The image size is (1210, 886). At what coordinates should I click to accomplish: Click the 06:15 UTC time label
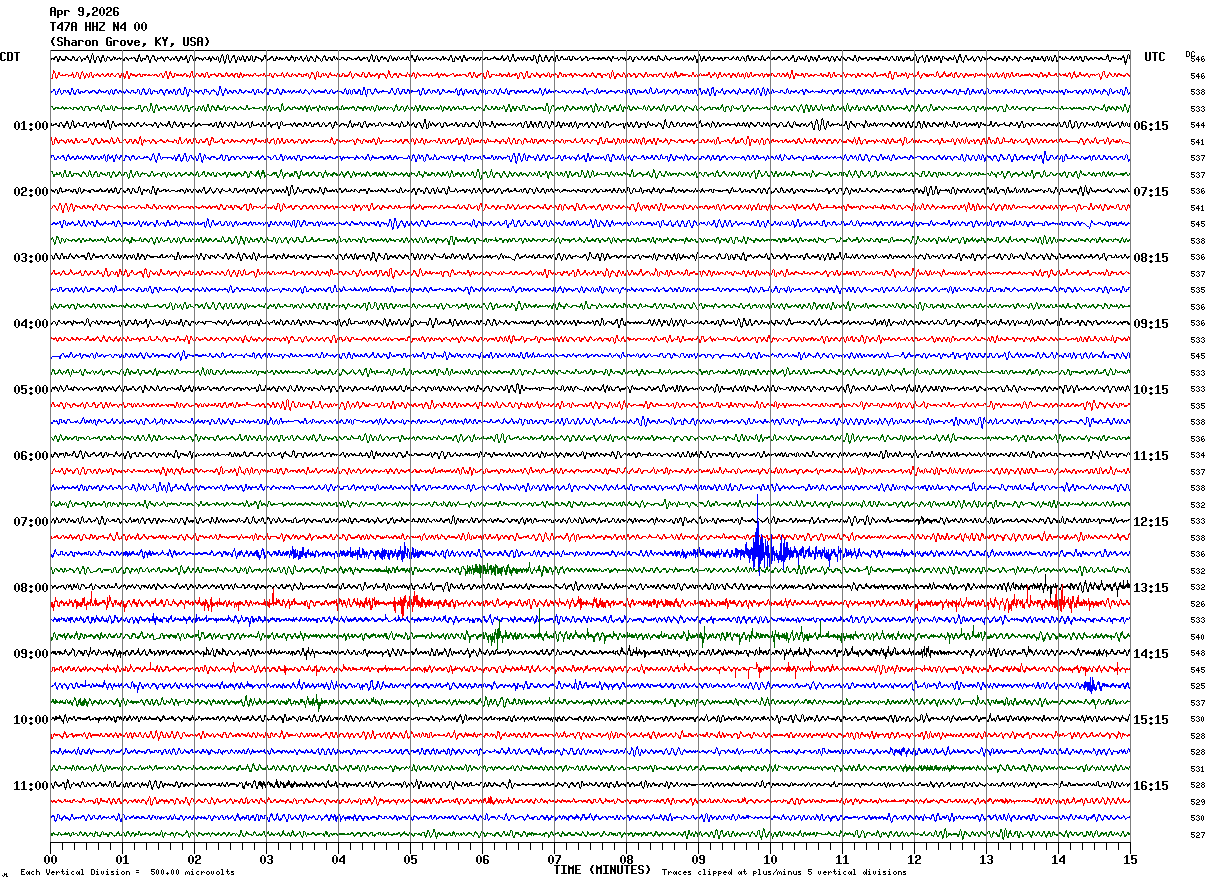pyautogui.click(x=1151, y=126)
